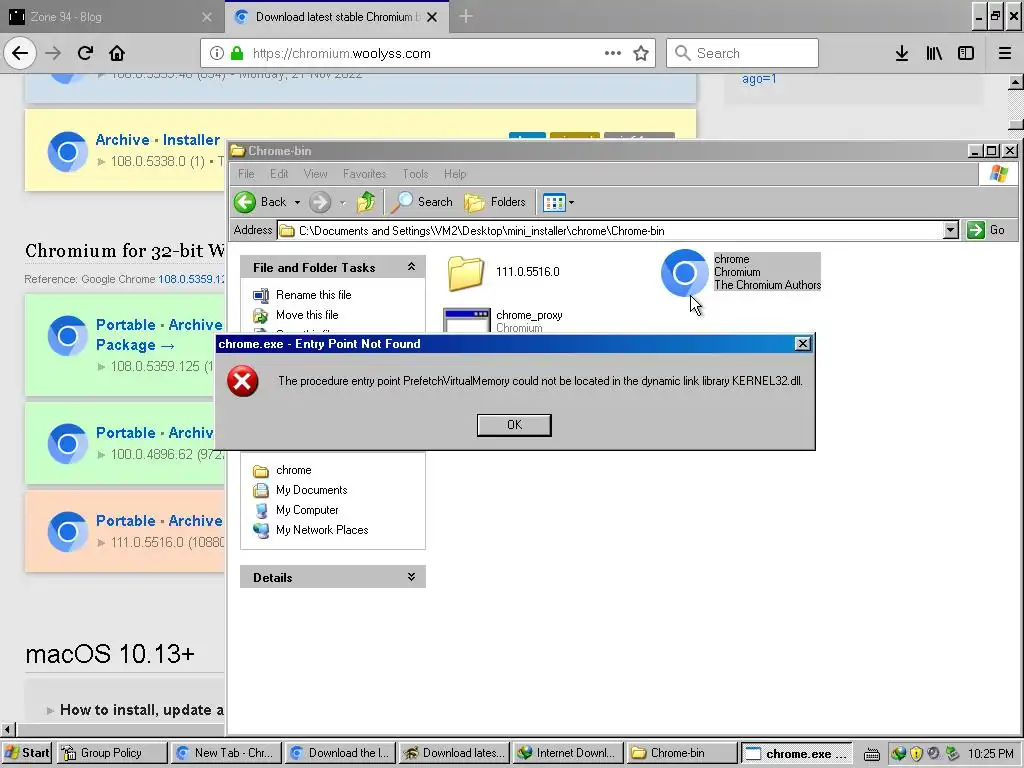
Task: Open the Favorites menu in Chrome-bin window
Action: coord(364,174)
